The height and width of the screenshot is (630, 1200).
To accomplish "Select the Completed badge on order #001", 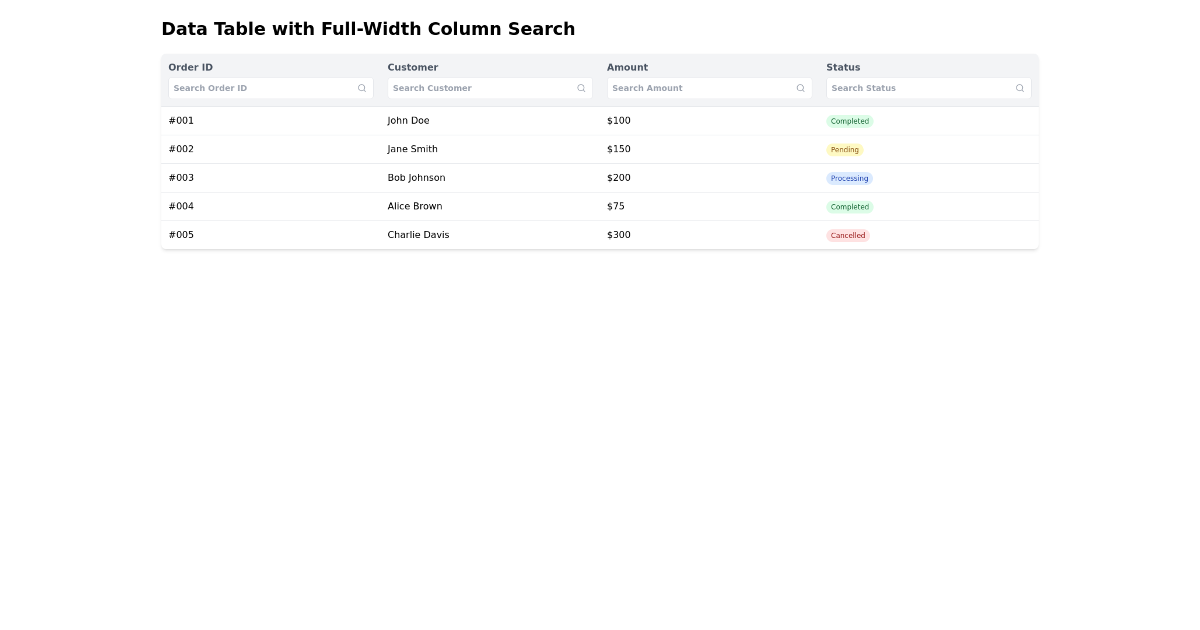I will (849, 120).
